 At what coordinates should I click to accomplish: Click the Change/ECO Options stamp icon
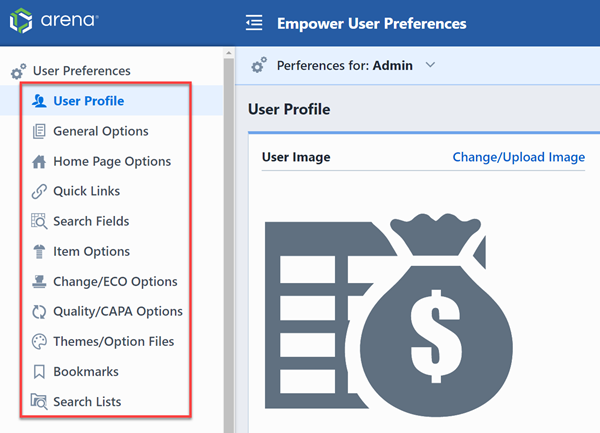39,282
